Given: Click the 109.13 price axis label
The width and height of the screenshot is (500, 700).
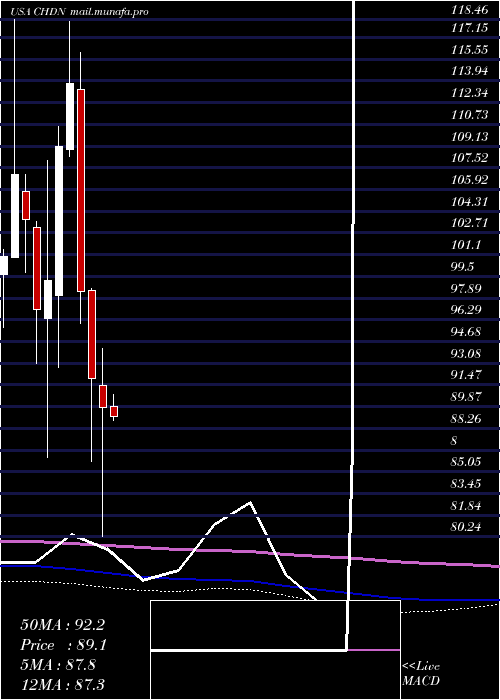Looking at the screenshot, I should (470, 137).
